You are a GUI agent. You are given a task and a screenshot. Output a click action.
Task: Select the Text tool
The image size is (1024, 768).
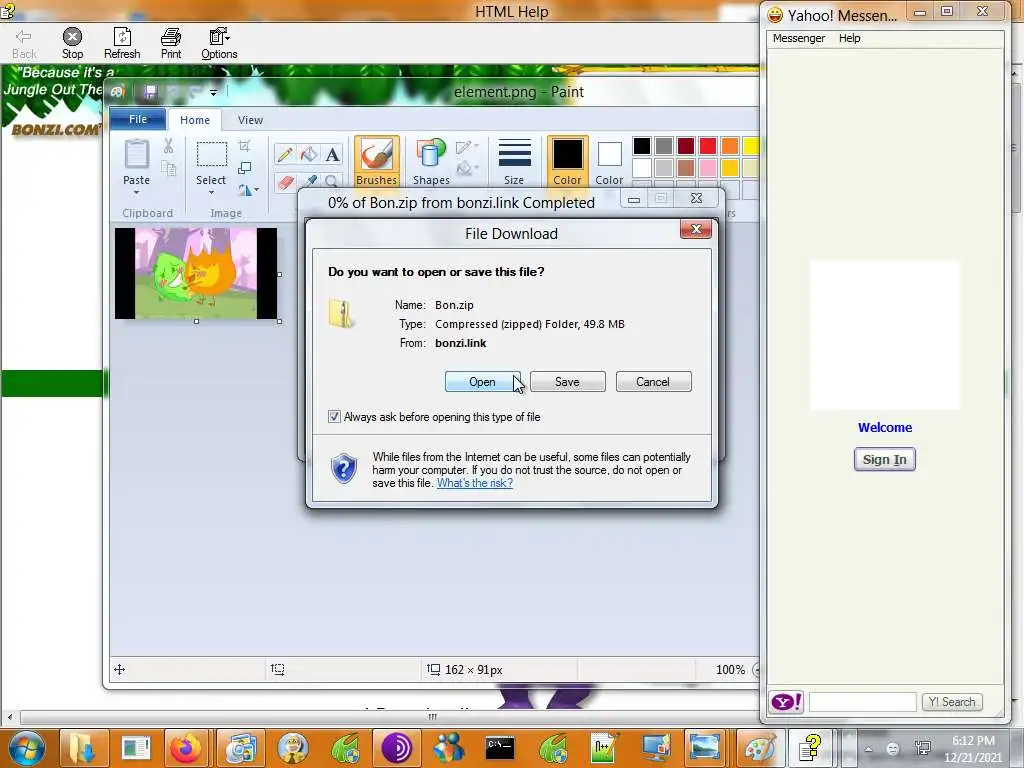pos(332,155)
